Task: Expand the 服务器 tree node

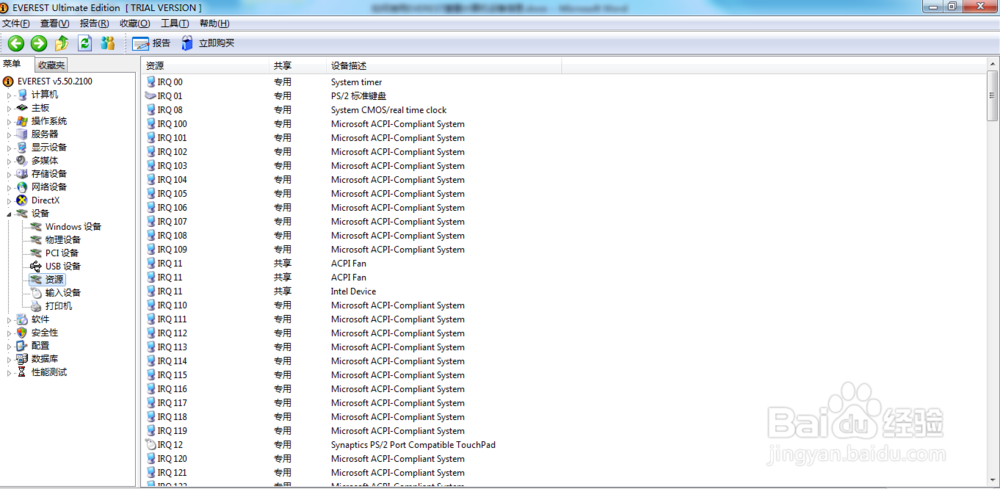Action: [x=9, y=135]
